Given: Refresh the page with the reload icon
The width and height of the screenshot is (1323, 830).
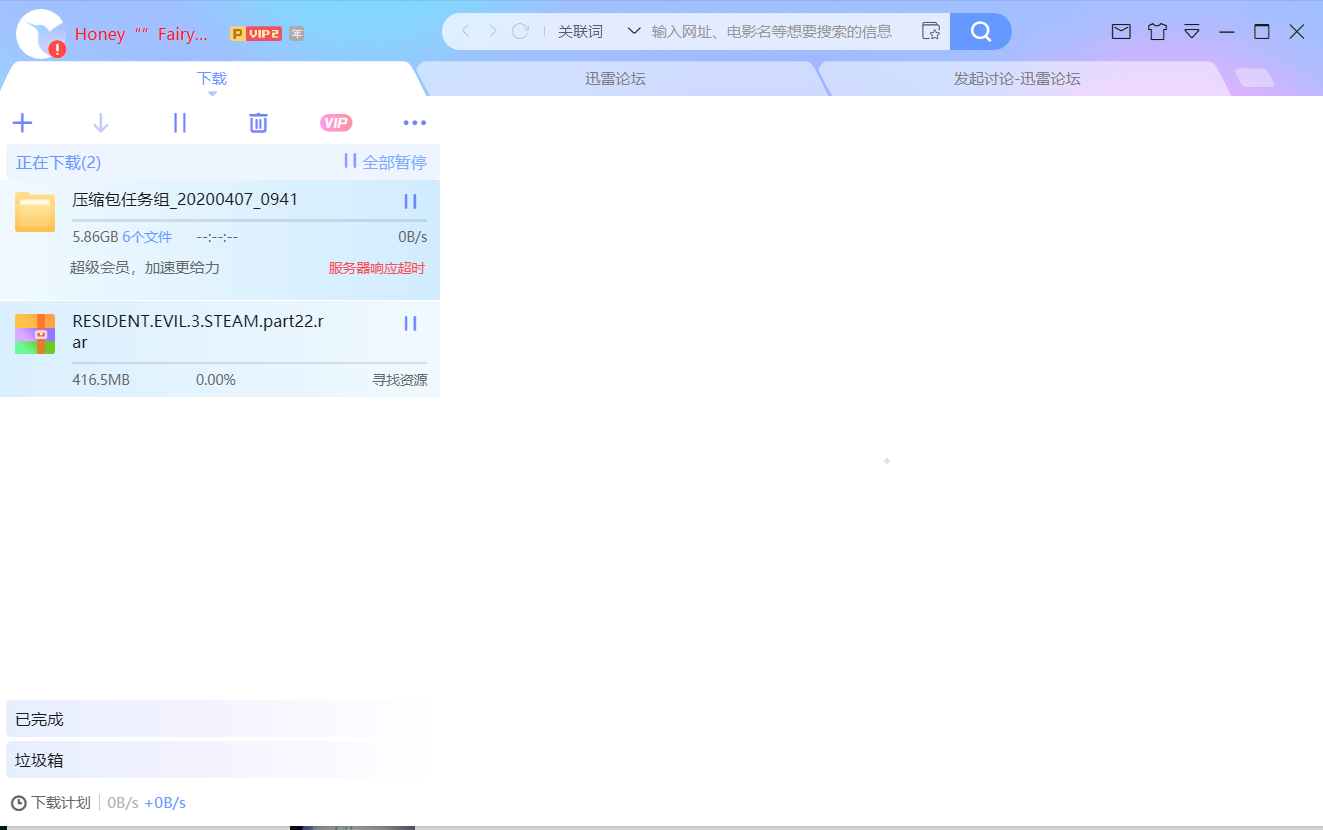Looking at the screenshot, I should (x=519, y=31).
